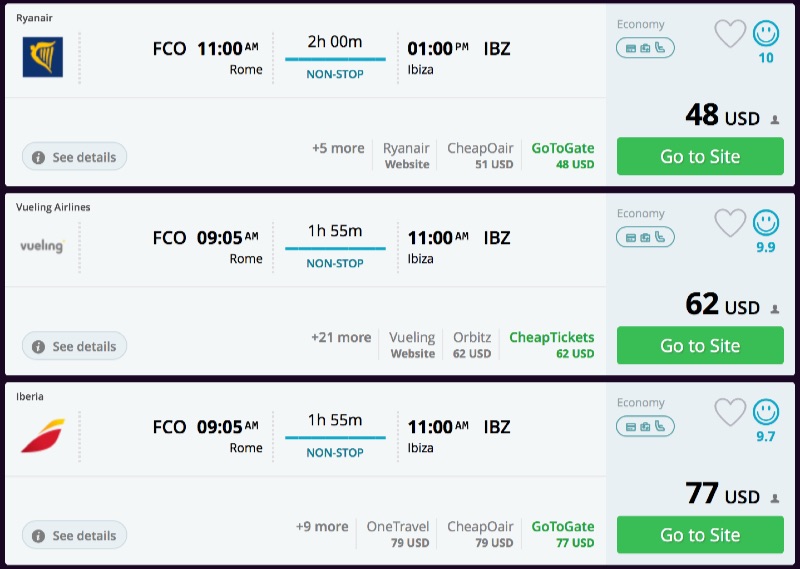
Task: Expand See details for the Iberia flight
Action: pyautogui.click(x=74, y=535)
